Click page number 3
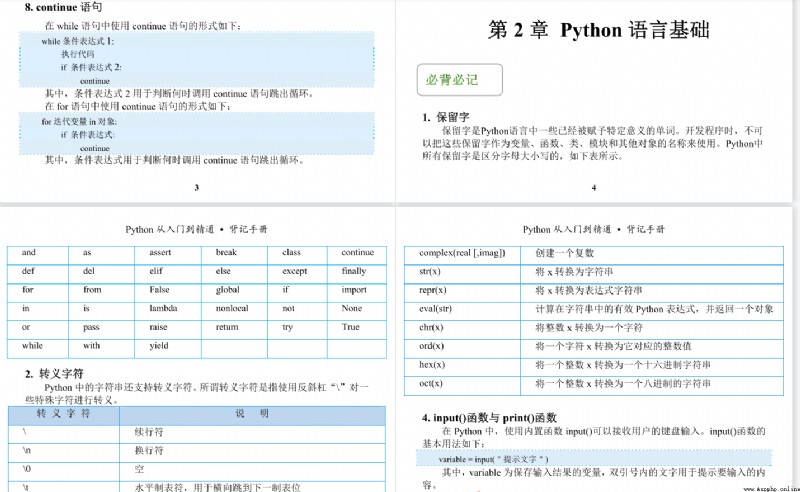 coord(196,187)
